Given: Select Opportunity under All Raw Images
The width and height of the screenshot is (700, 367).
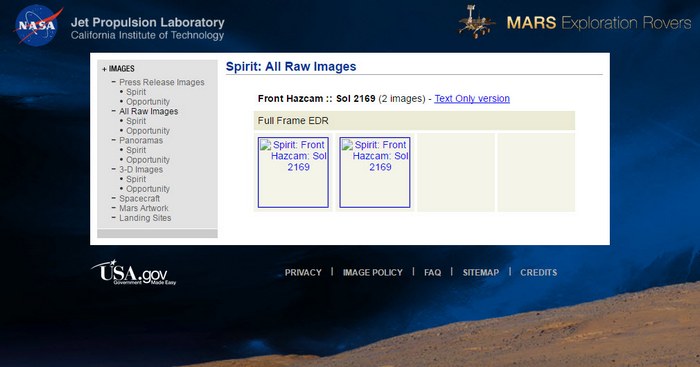Looking at the screenshot, I should pos(148,131).
